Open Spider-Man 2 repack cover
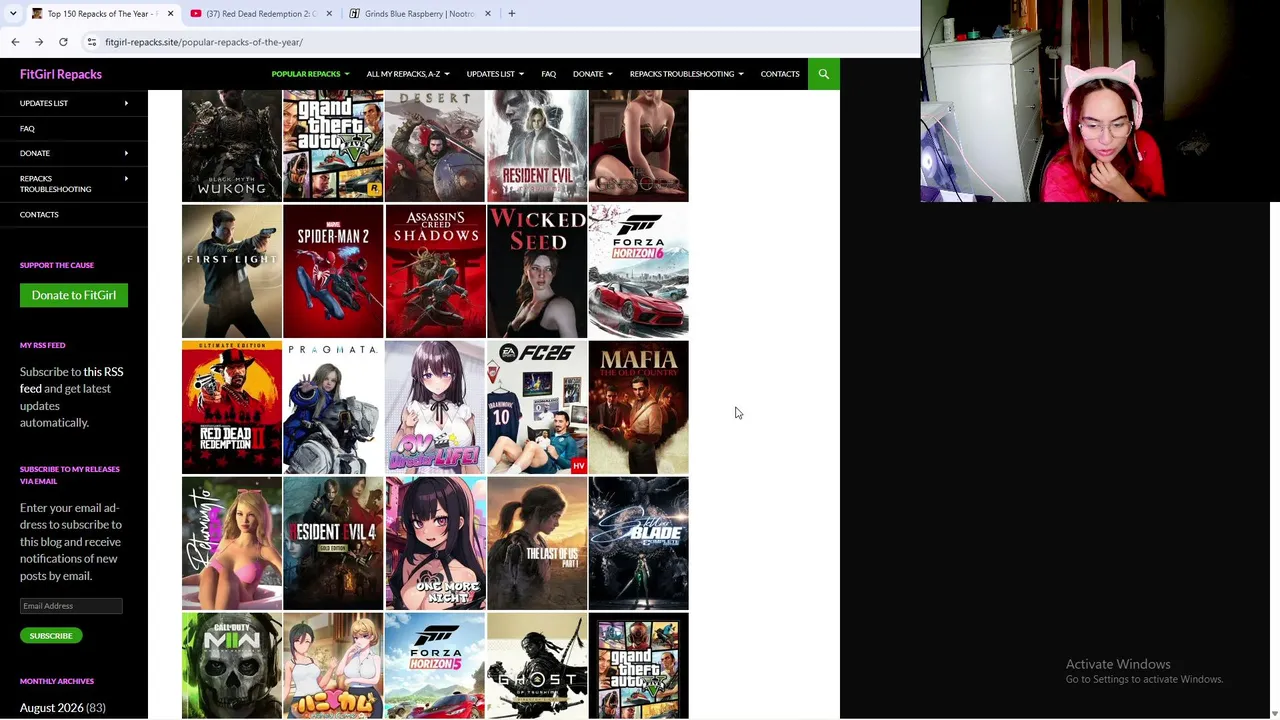This screenshot has width=1280, height=720. point(334,272)
